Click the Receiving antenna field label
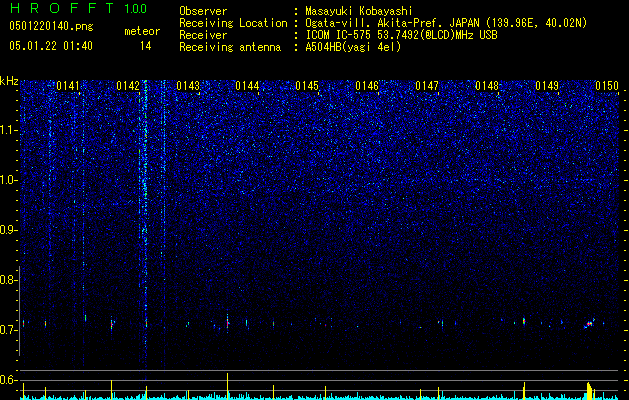The height and width of the screenshot is (400, 629). coord(230,47)
